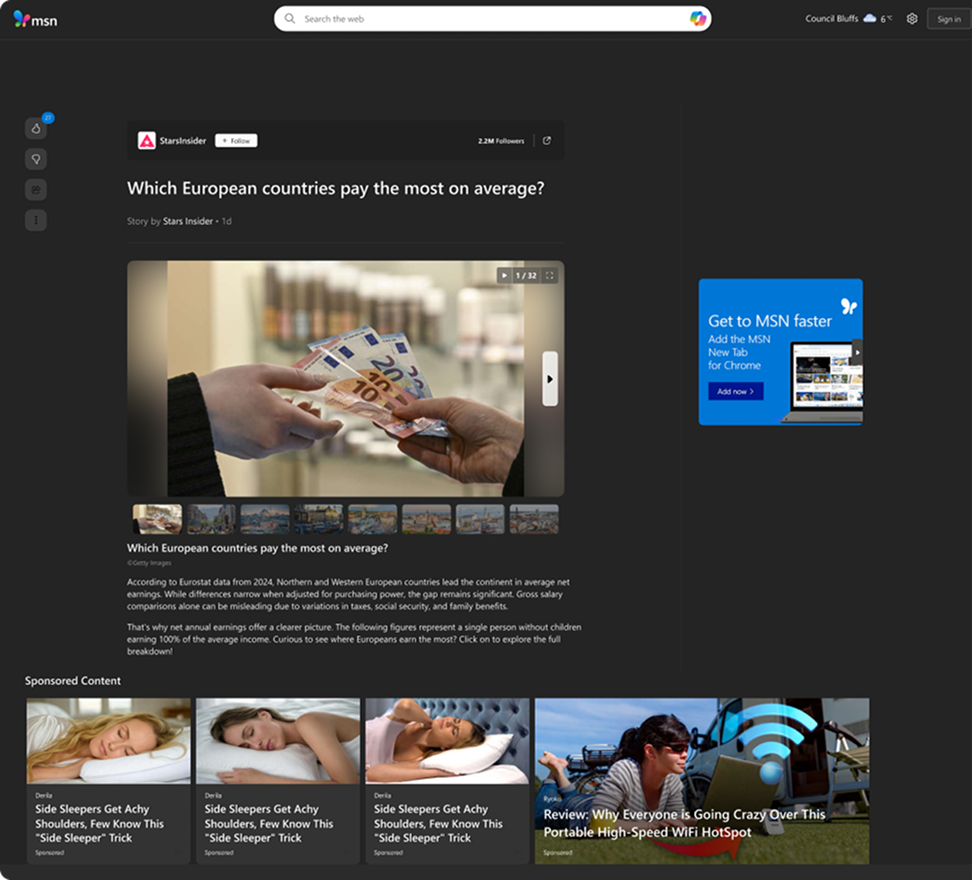Viewport: 972px width, 880px height.
Task: Advance to the next gallery slide
Action: (549, 379)
